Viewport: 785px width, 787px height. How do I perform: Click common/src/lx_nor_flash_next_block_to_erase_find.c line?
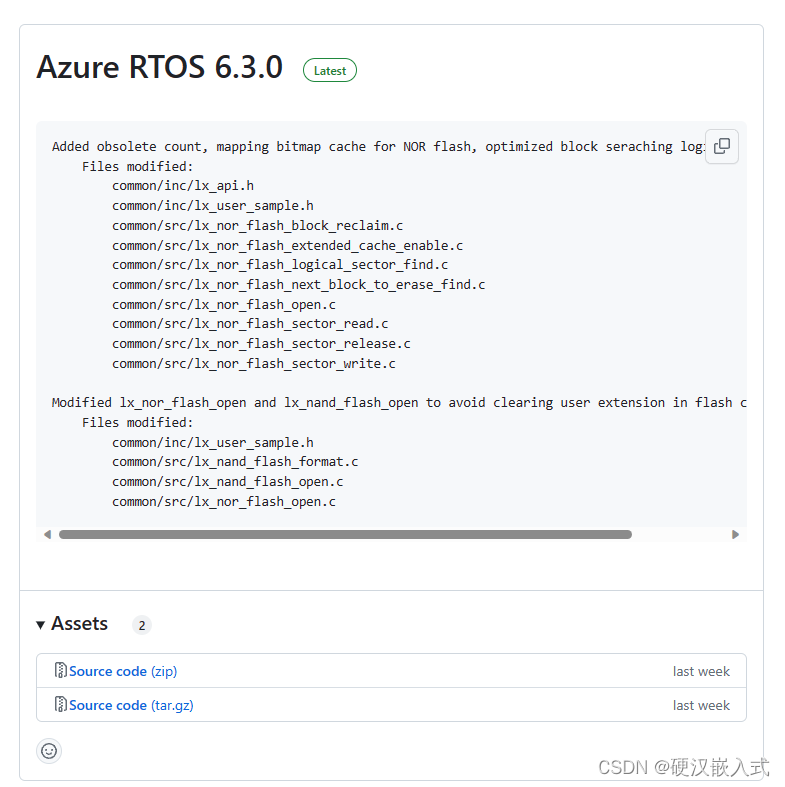299,285
